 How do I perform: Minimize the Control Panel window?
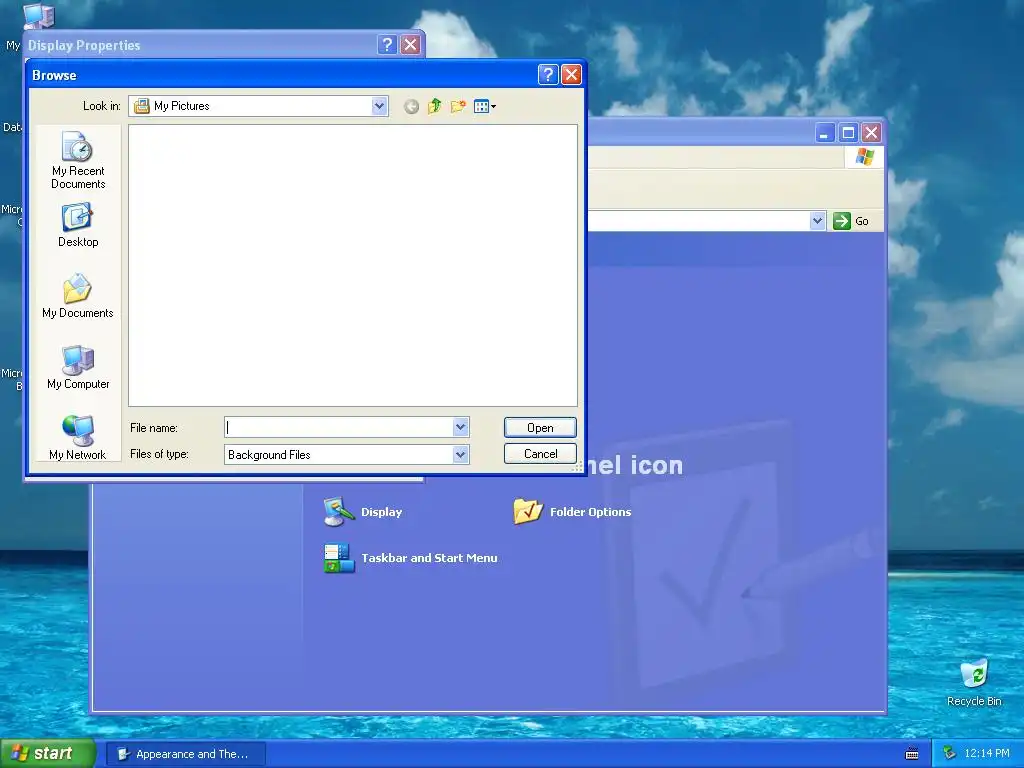825,133
